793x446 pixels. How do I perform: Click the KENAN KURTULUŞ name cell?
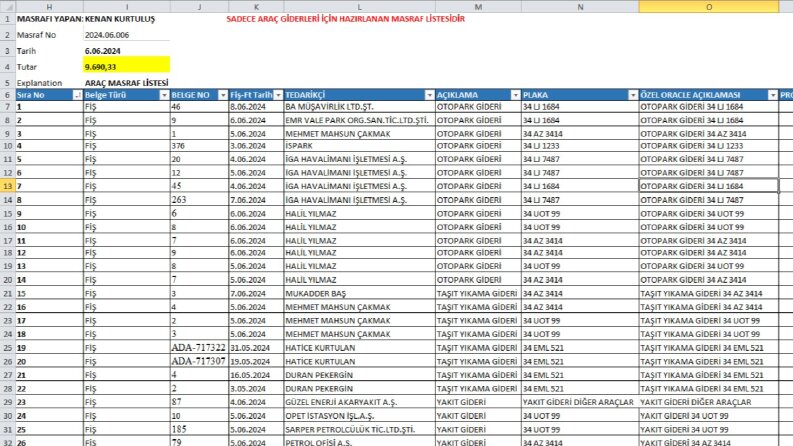(120, 19)
